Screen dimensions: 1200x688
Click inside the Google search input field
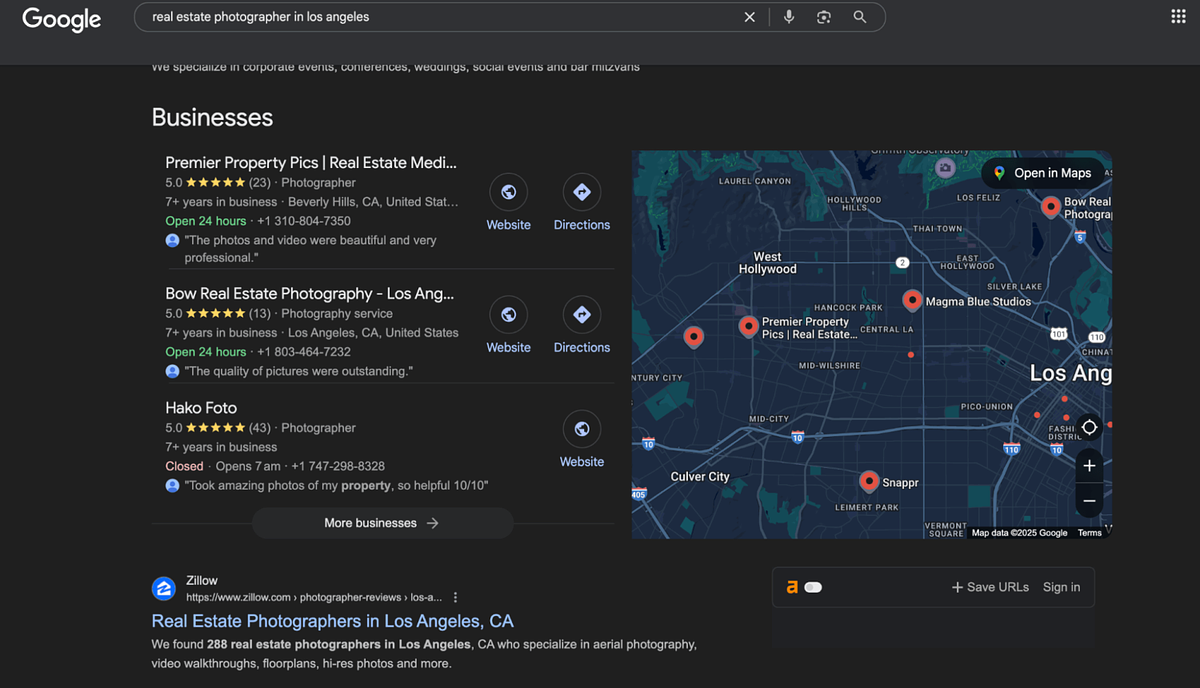tap(400, 16)
